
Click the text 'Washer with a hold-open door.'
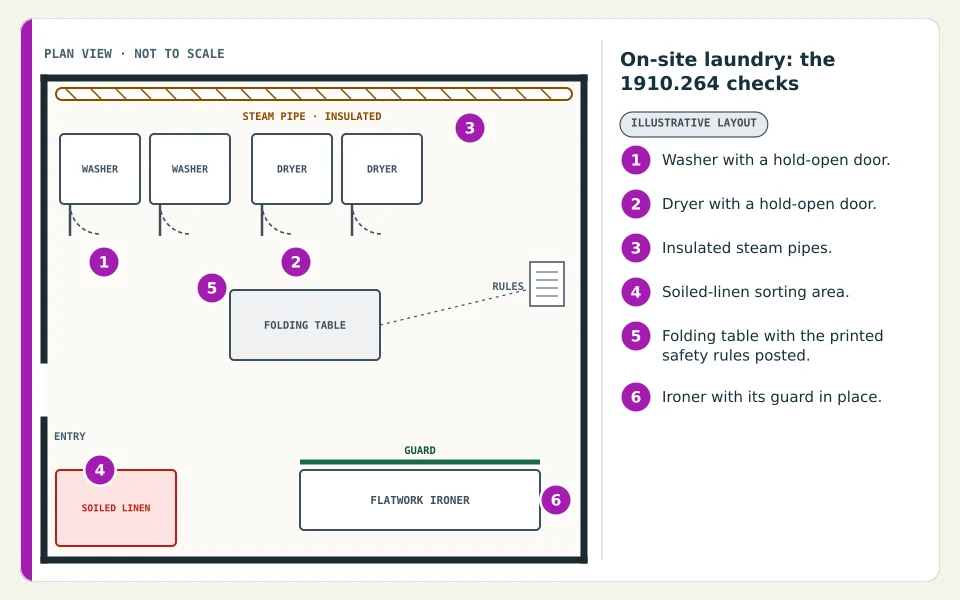[x=776, y=160]
